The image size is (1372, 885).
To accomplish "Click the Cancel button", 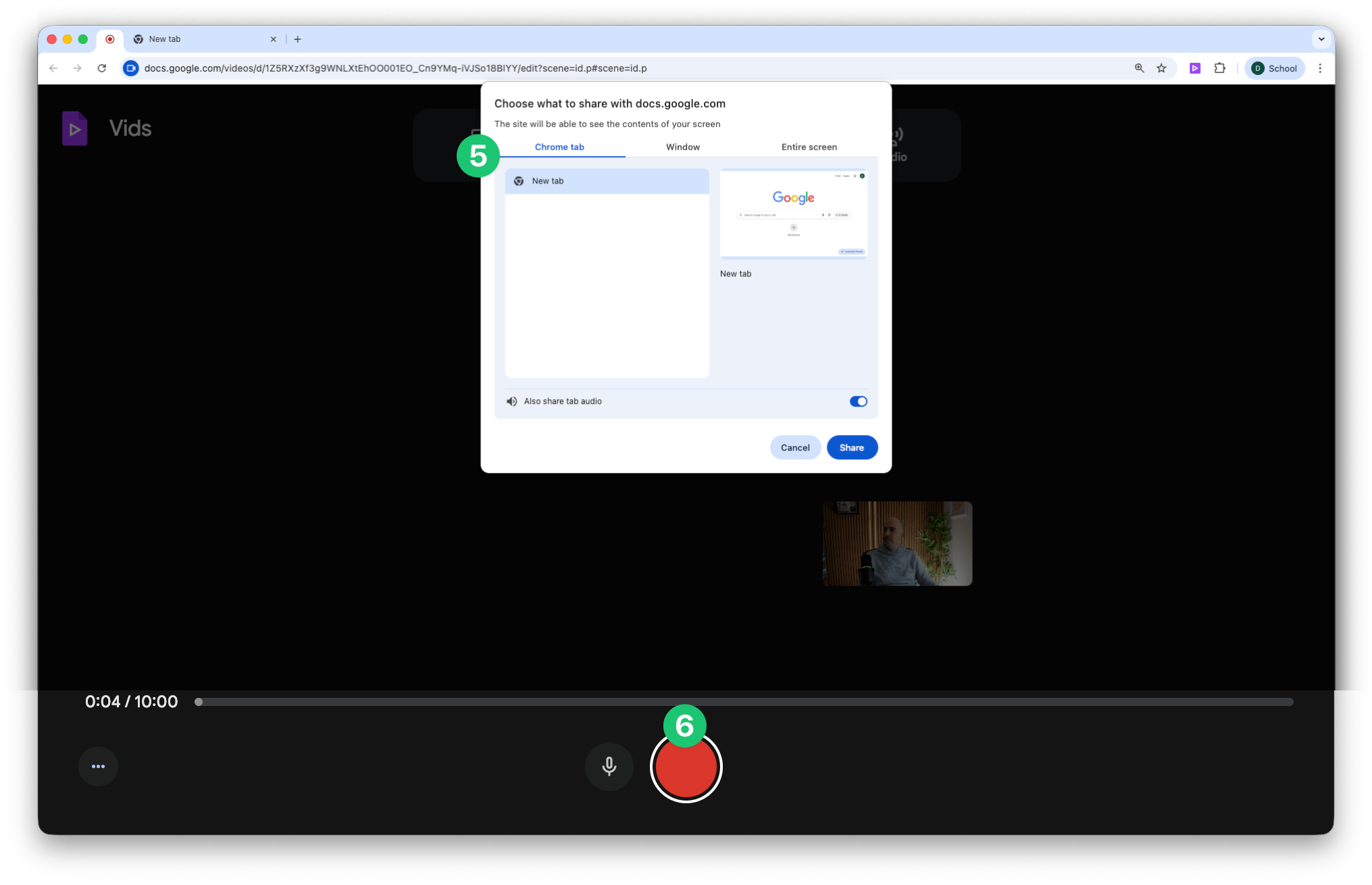I will [795, 447].
